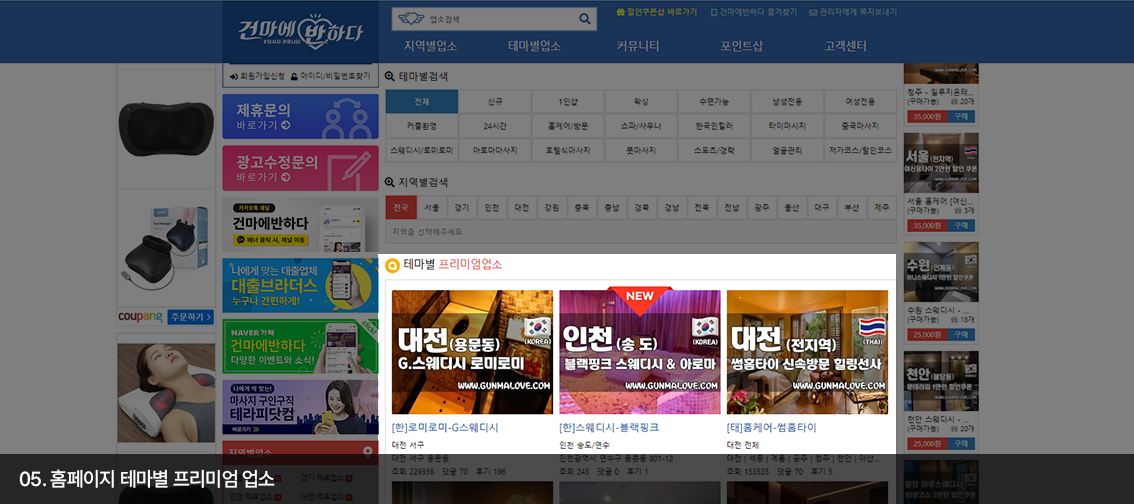Open the [태]홈케어-썸홈타이 listing link
Screen dimensions: 1134x504
(x=772, y=427)
